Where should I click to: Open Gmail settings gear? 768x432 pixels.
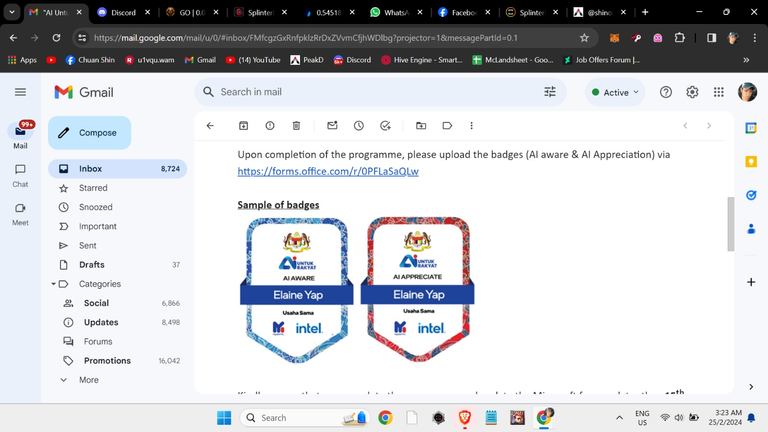point(692,92)
